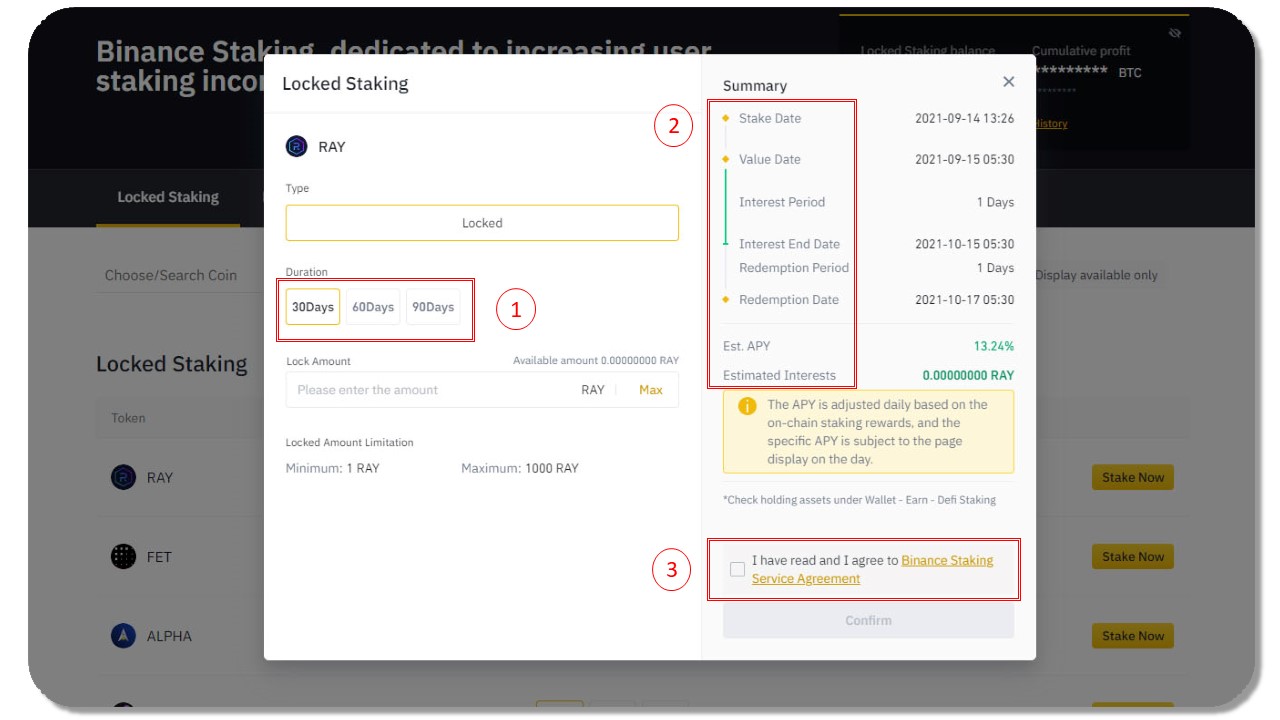This screenshot has height=720, width=1280.
Task: Click Available amount 0.00000000 RAY text
Action: click(x=596, y=360)
